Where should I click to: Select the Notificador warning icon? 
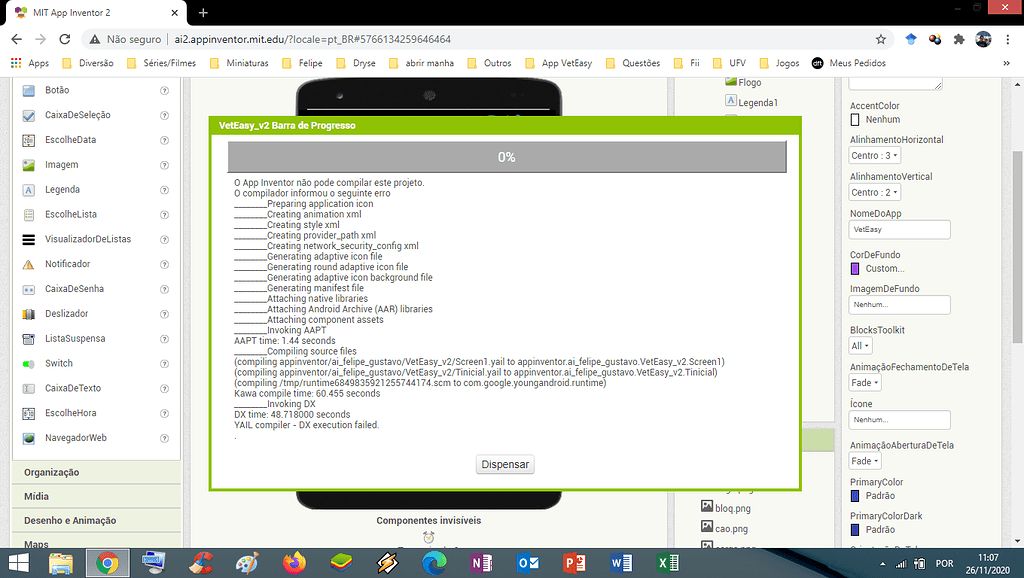click(x=29, y=264)
